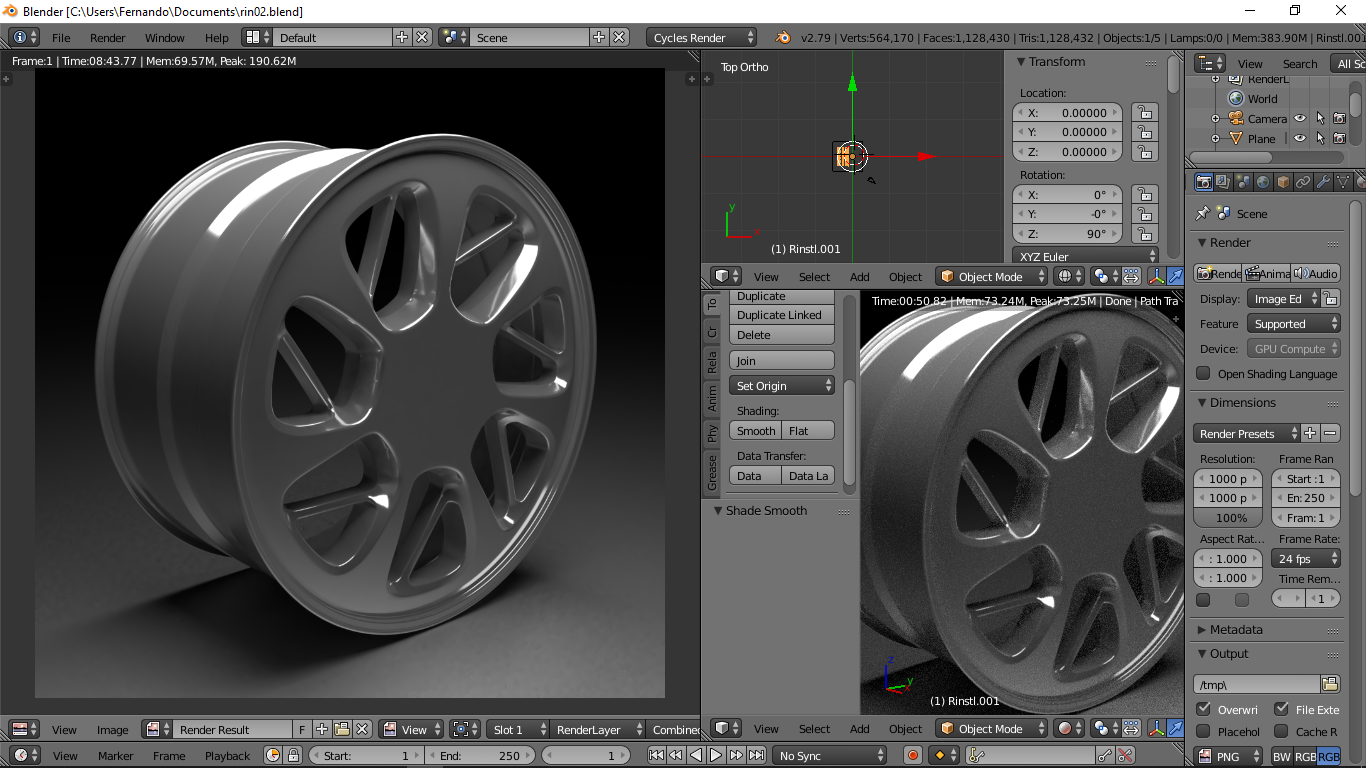Enable Open Shading Language checkbox
This screenshot has width=1366, height=768.
tap(1204, 373)
